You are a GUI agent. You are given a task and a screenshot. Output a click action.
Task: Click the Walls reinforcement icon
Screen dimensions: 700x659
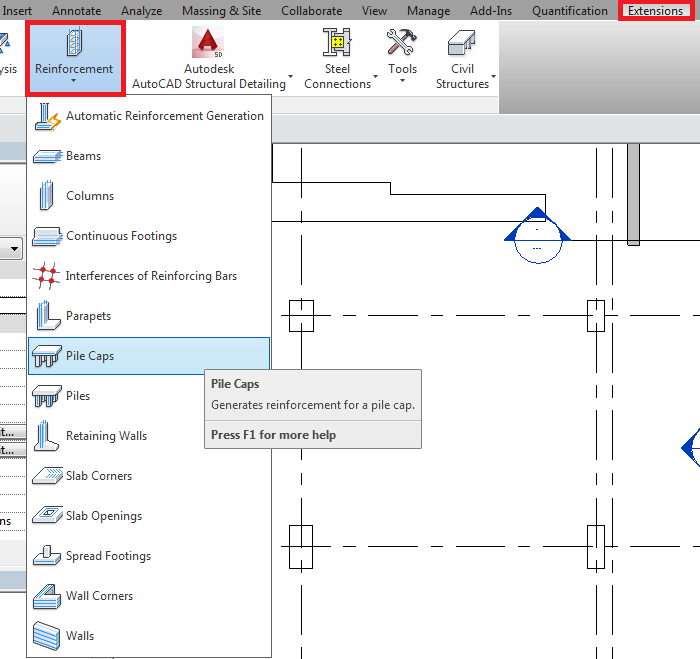point(46,636)
